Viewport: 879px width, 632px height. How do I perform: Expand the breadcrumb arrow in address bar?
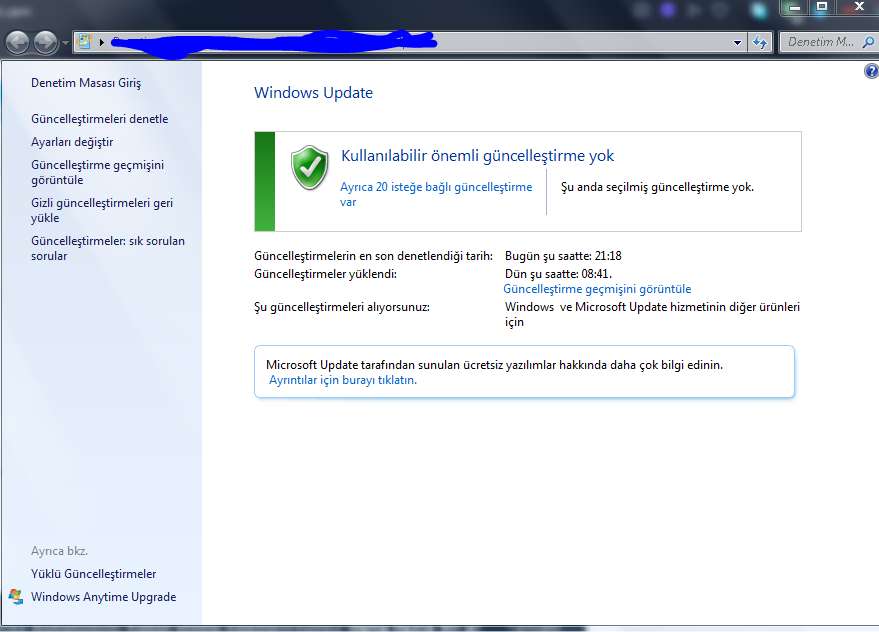[x=101, y=43]
